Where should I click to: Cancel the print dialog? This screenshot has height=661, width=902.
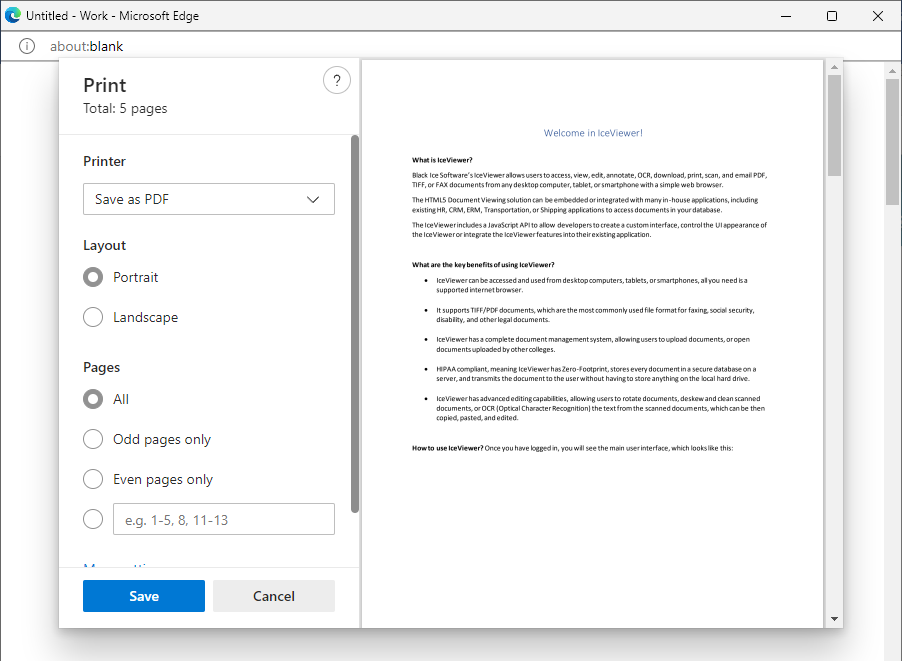274,596
